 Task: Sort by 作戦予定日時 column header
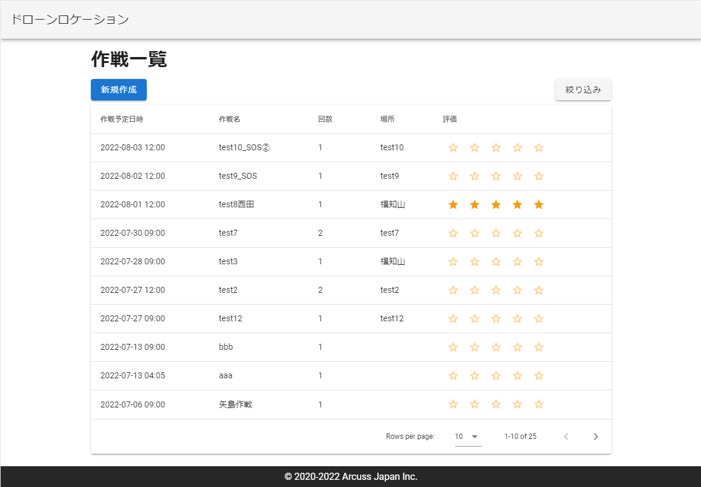[x=122, y=119]
